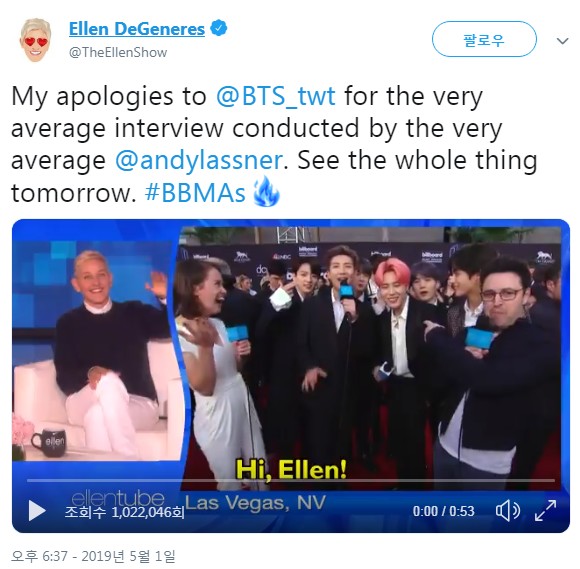Click the Ellen studio video frame

[x=97, y=351]
